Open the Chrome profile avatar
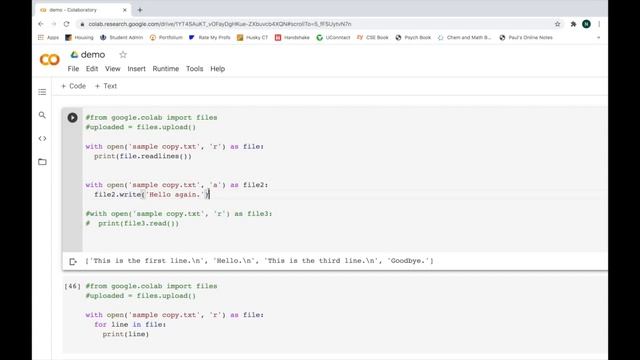 click(x=586, y=24)
